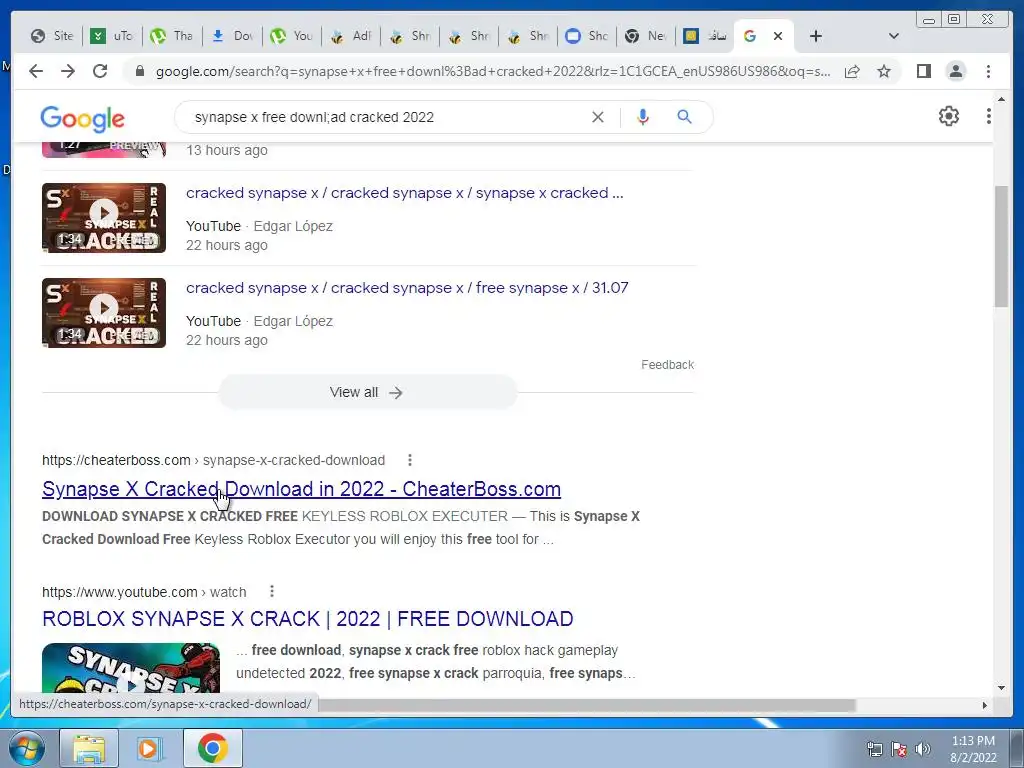Open the Action Center flag icon
Screen dimensions: 1024x768
[899, 749]
